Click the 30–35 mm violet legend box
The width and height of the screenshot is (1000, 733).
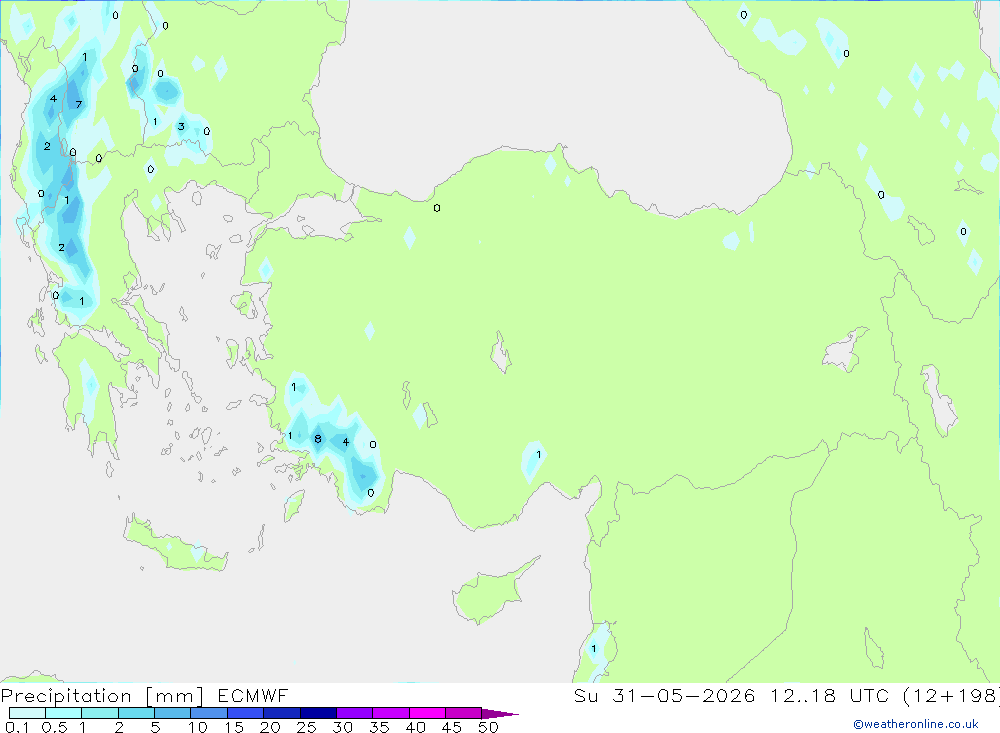(355, 713)
